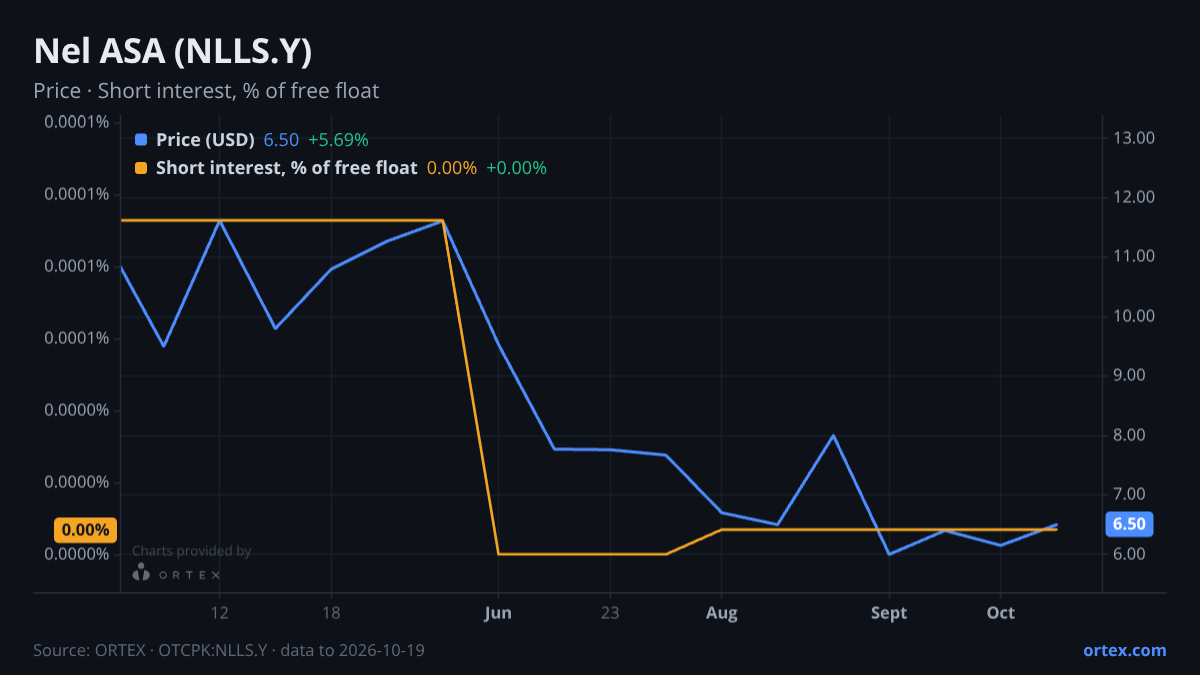Screen dimensions: 1200x675
Task: Click the blue 6.50 tag on right axis
Action: (1129, 524)
